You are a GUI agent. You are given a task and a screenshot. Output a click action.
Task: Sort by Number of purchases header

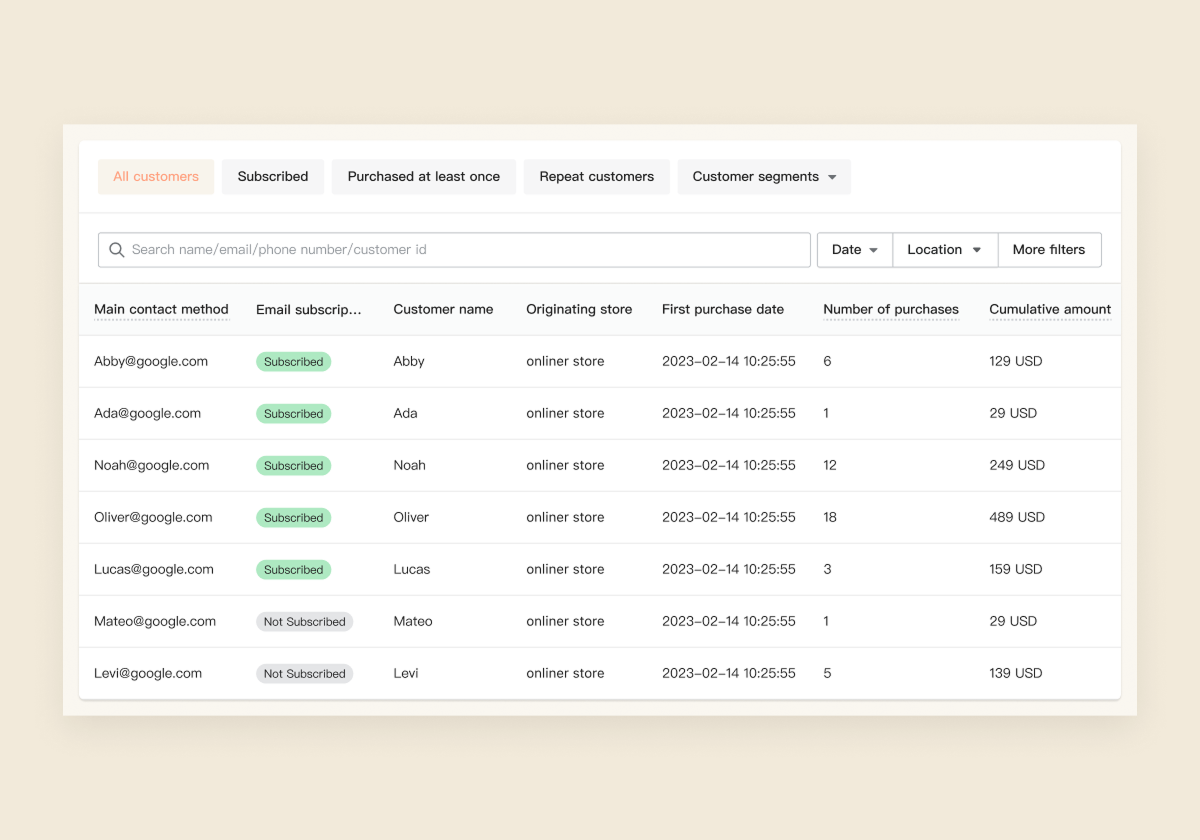891,309
